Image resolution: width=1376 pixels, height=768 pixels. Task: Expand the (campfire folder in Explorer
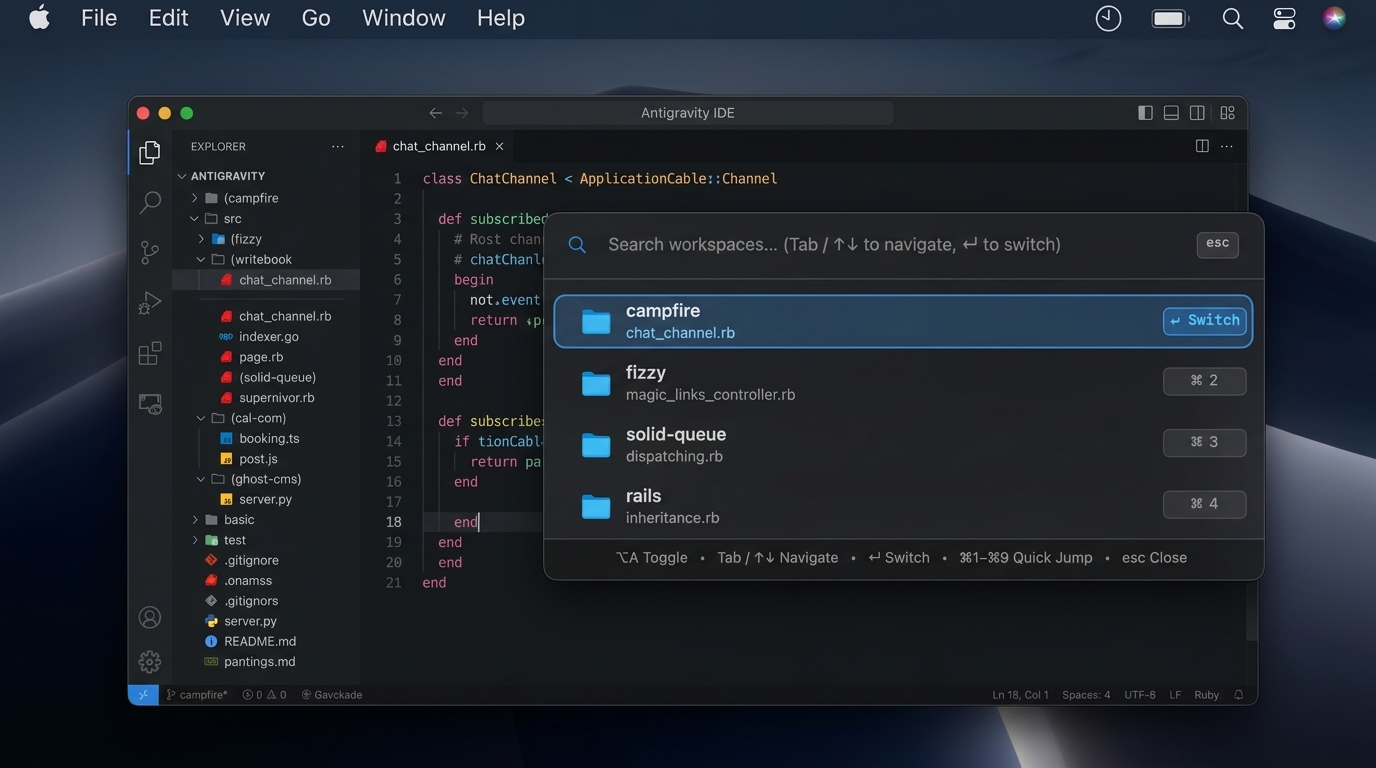coord(194,198)
